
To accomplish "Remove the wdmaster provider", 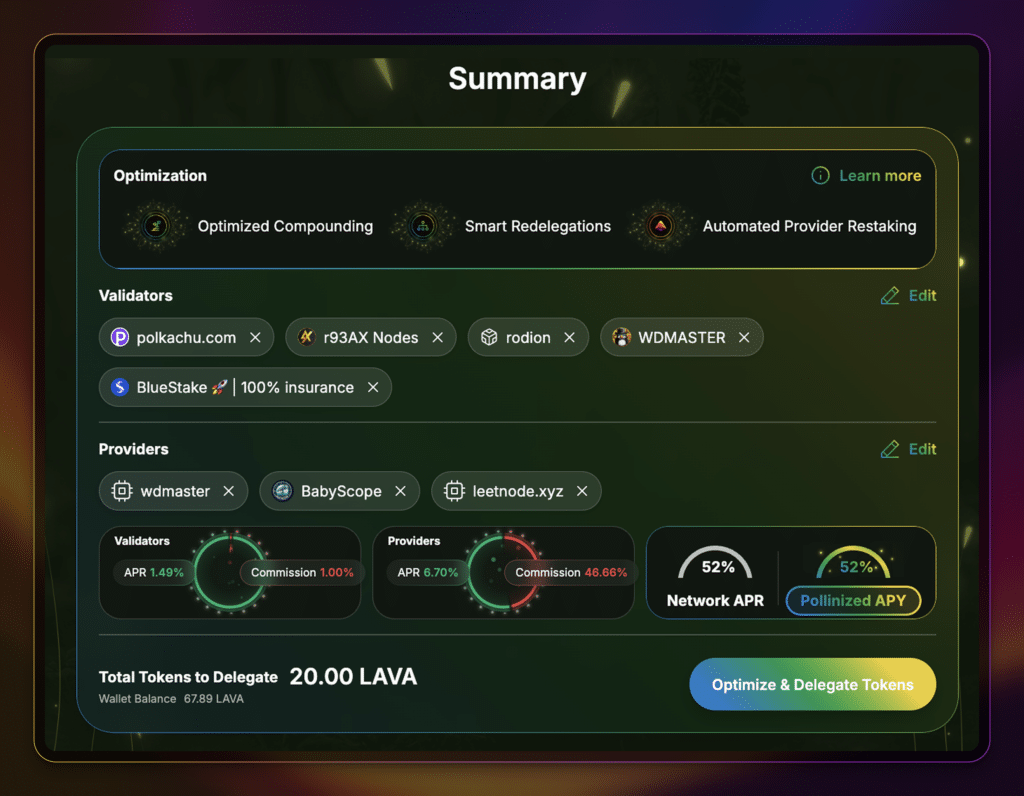I will pos(229,491).
